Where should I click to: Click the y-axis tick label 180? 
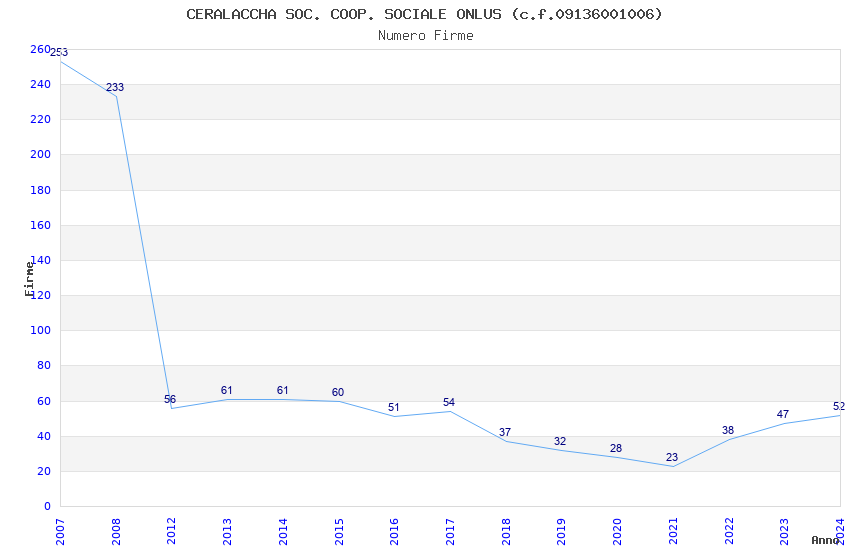coord(40,190)
